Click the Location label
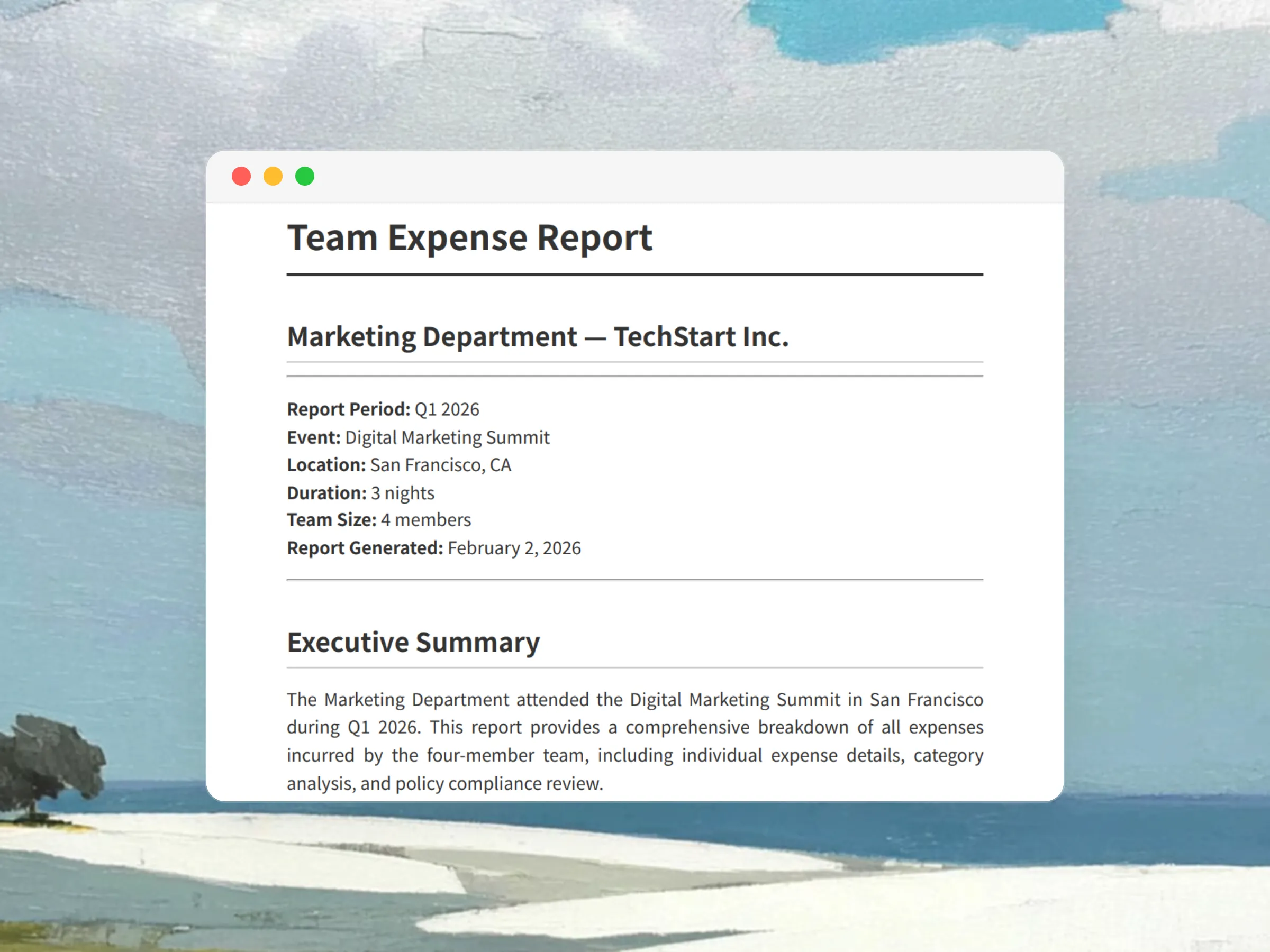 325,465
